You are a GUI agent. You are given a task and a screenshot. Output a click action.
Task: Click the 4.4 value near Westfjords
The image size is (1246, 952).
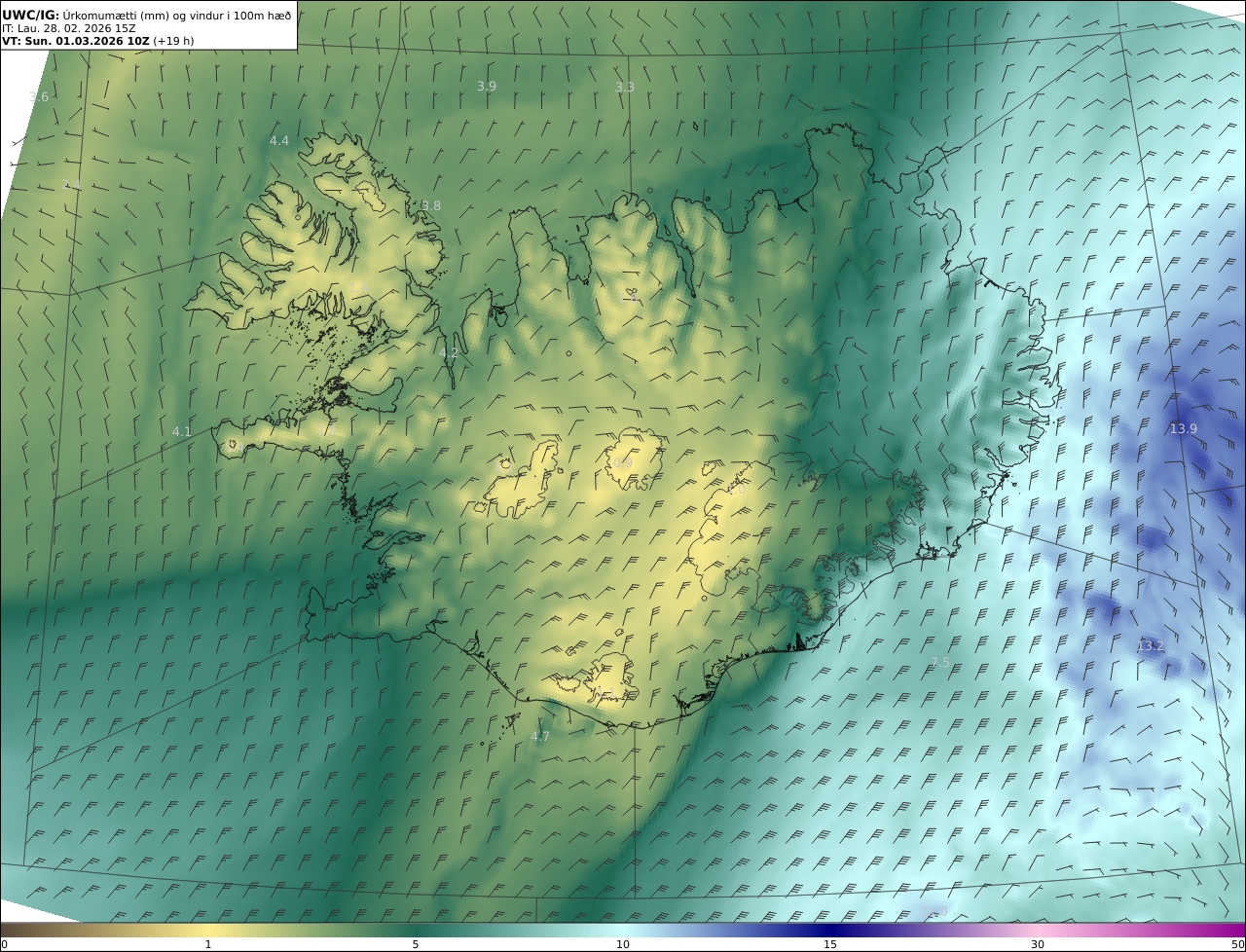279,141
